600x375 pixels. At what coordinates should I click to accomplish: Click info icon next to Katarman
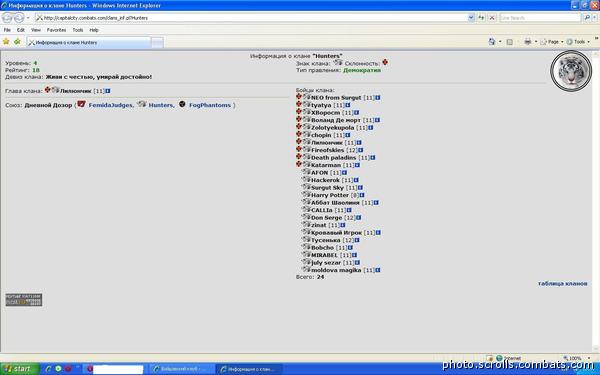(357, 165)
